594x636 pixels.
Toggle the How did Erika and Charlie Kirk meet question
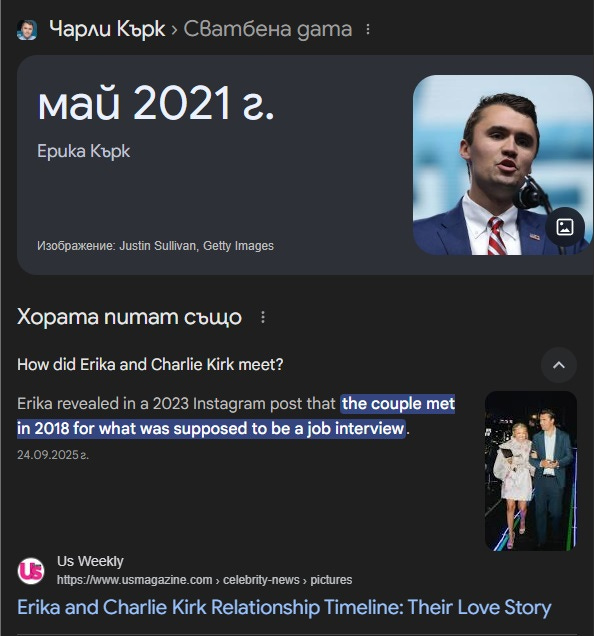click(x=150, y=365)
